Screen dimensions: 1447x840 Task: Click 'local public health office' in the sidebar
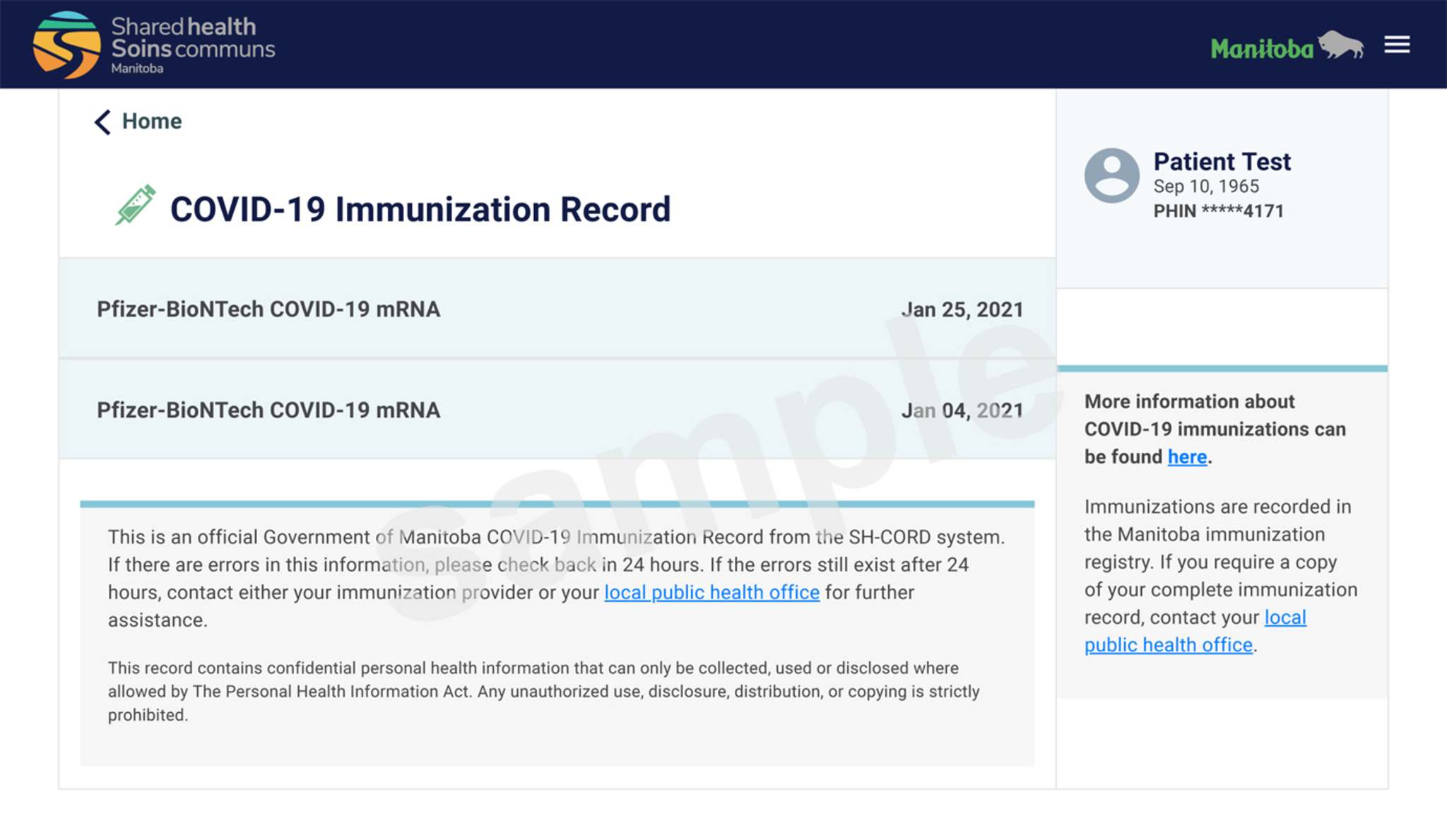[x=1169, y=644]
